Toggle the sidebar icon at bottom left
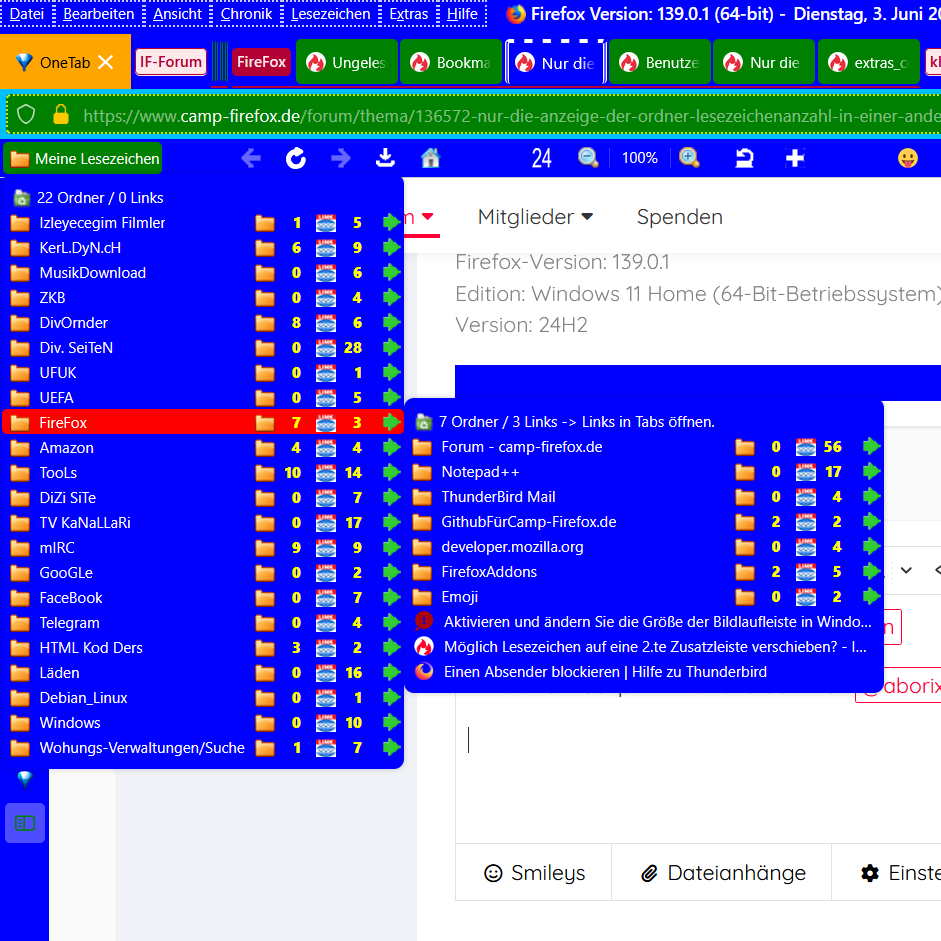 pos(25,823)
